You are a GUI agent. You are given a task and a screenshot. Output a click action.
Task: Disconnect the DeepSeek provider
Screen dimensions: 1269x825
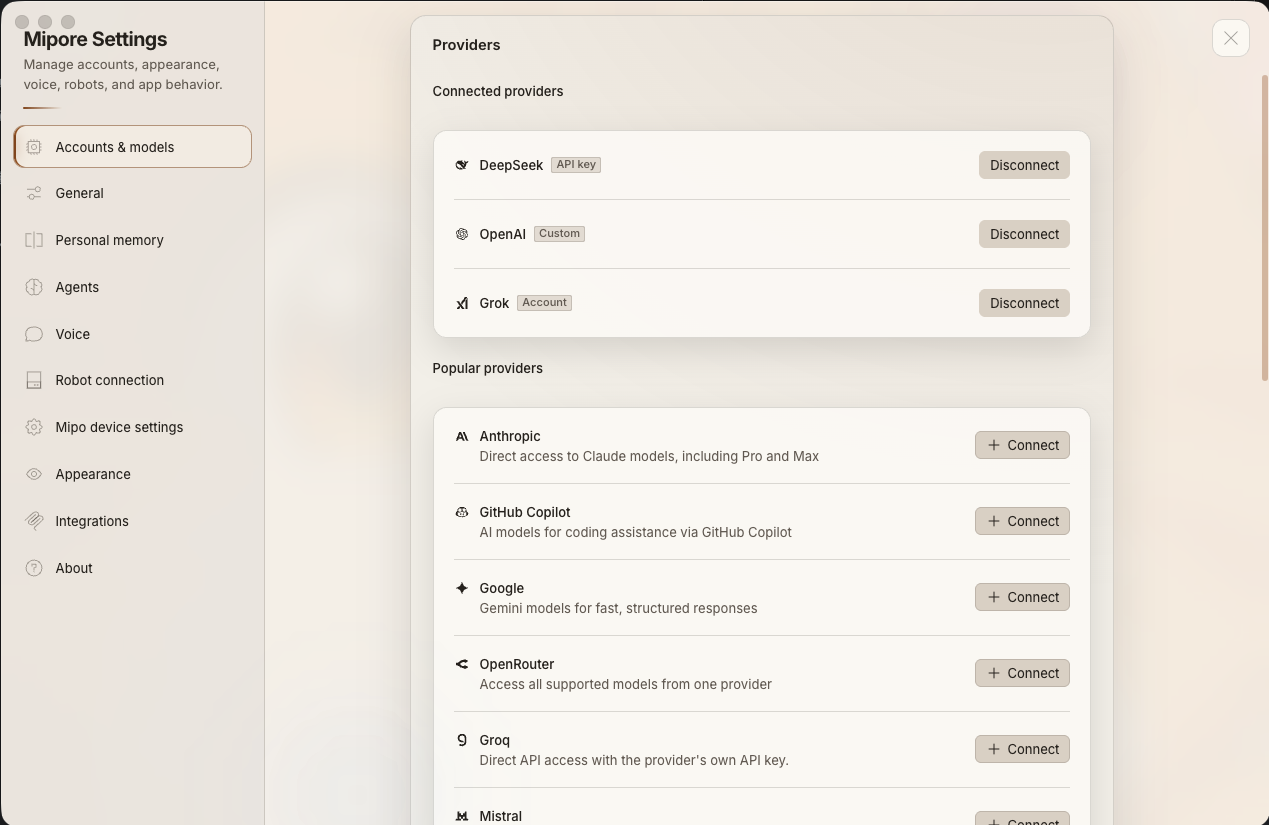pyautogui.click(x=1024, y=165)
